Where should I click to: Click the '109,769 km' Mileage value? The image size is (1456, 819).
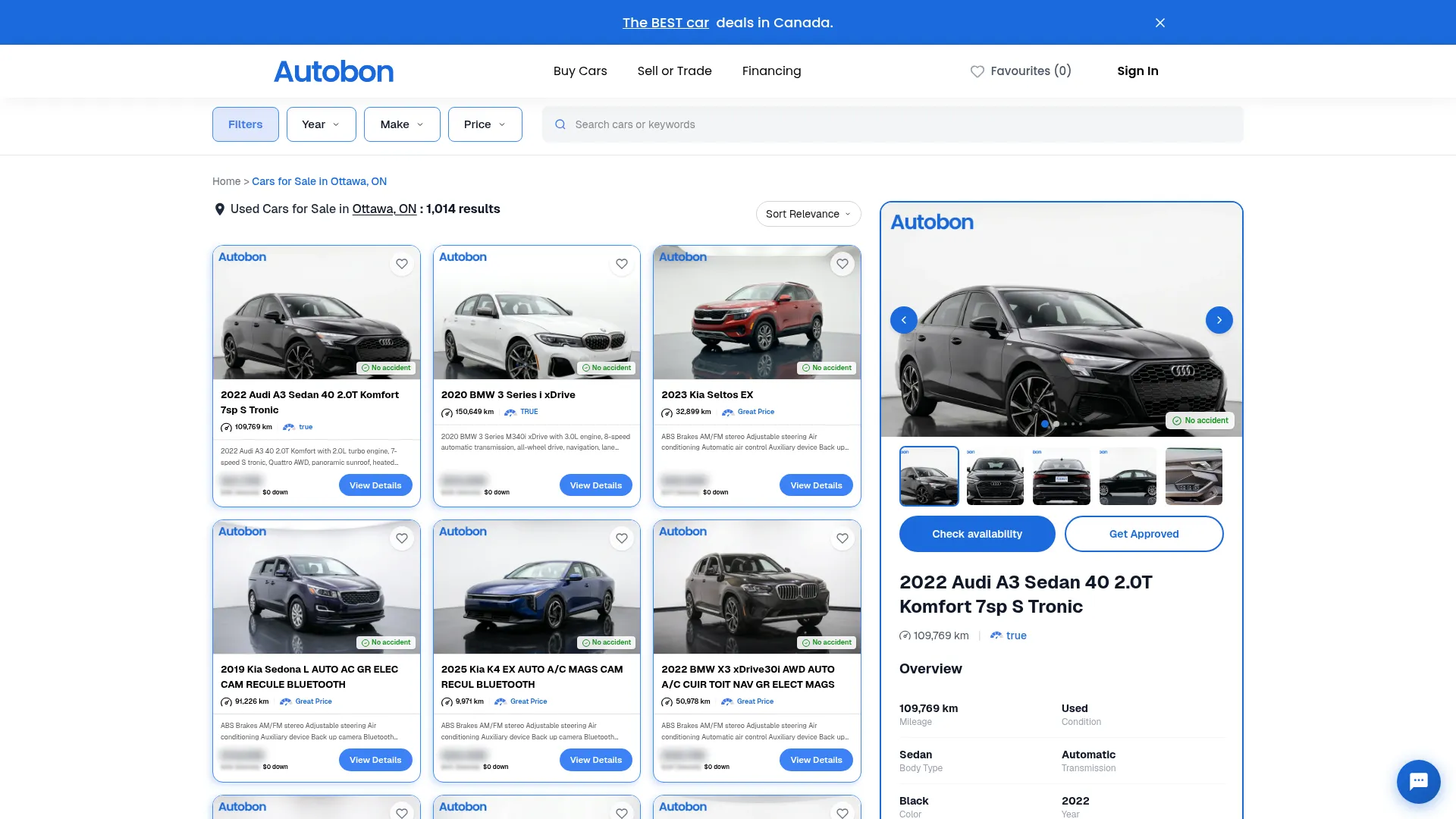coord(928,708)
